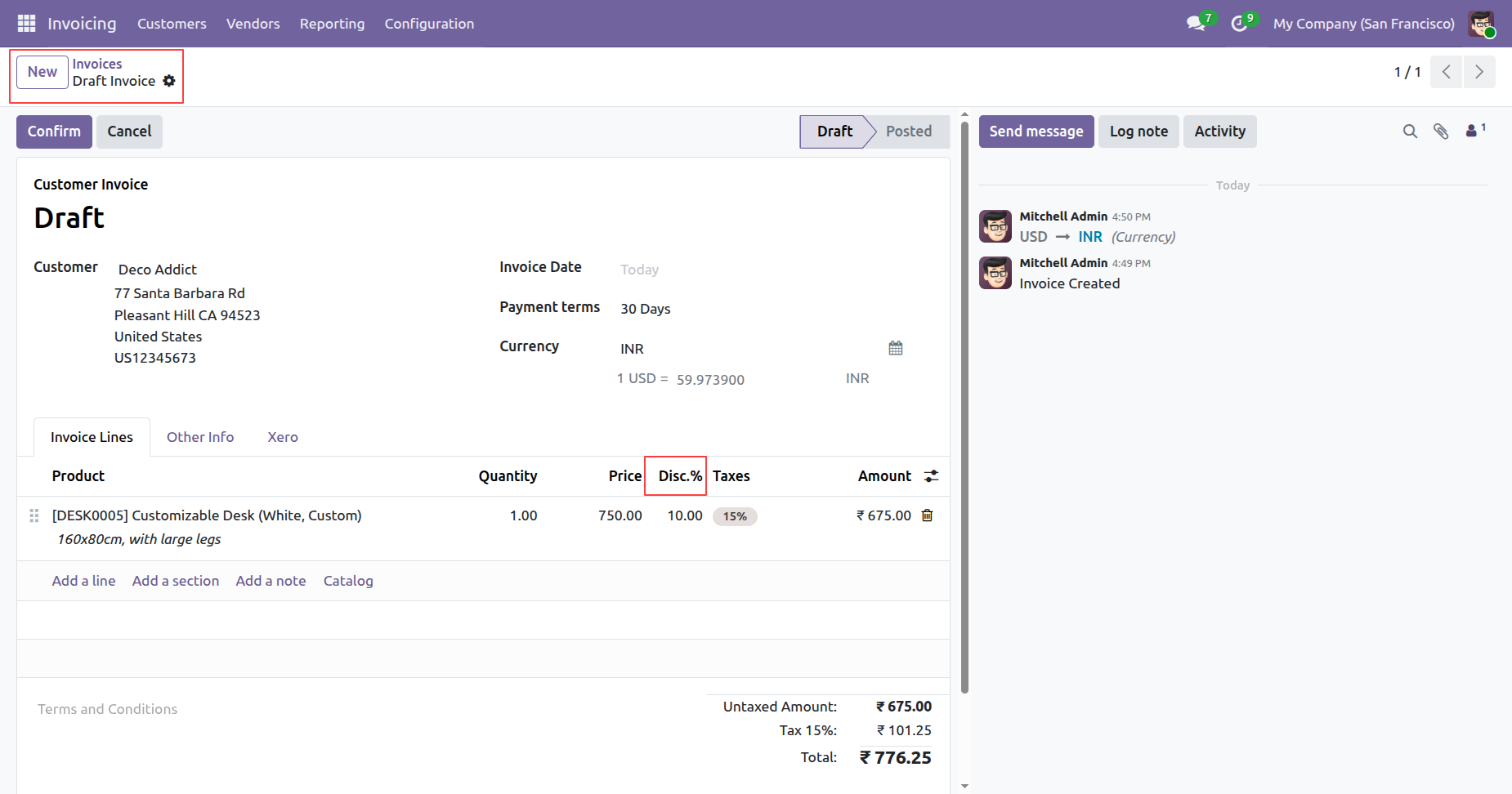The image size is (1512, 794).
Task: Select the Invoice Lines tab
Action: [92, 437]
